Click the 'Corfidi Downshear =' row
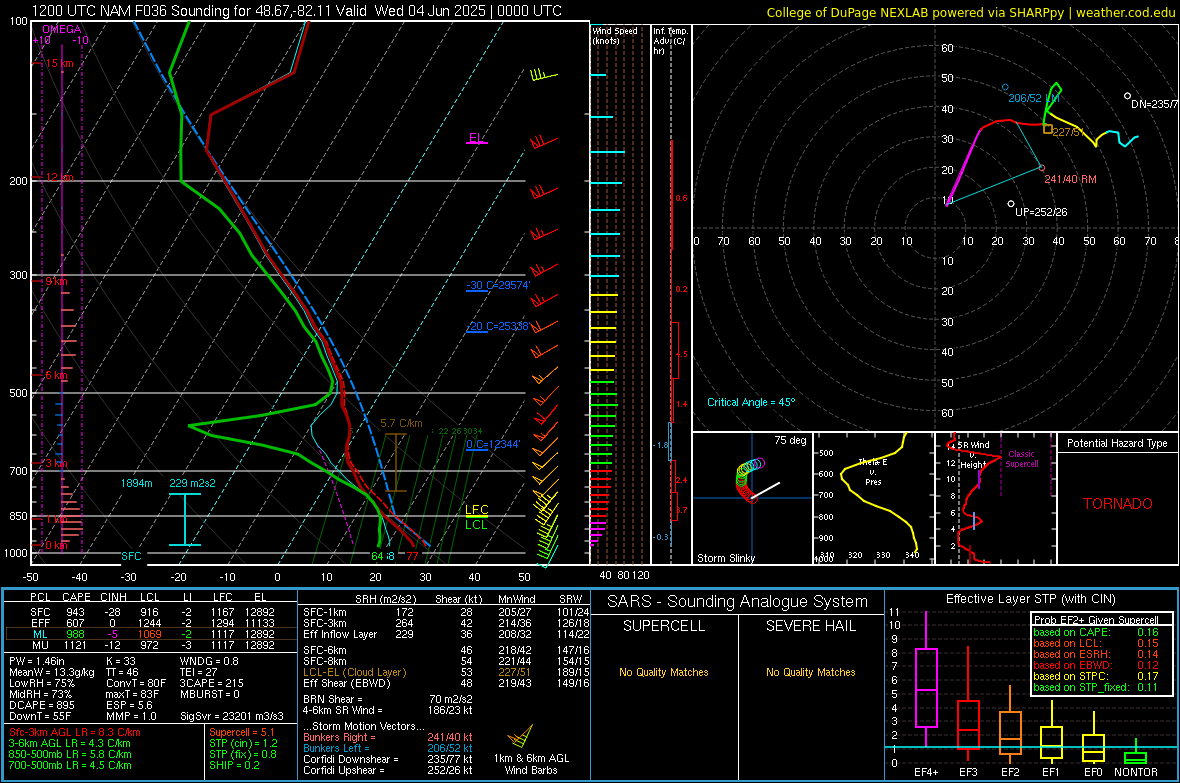Image resolution: width=1180 pixels, height=783 pixels. click(x=388, y=759)
